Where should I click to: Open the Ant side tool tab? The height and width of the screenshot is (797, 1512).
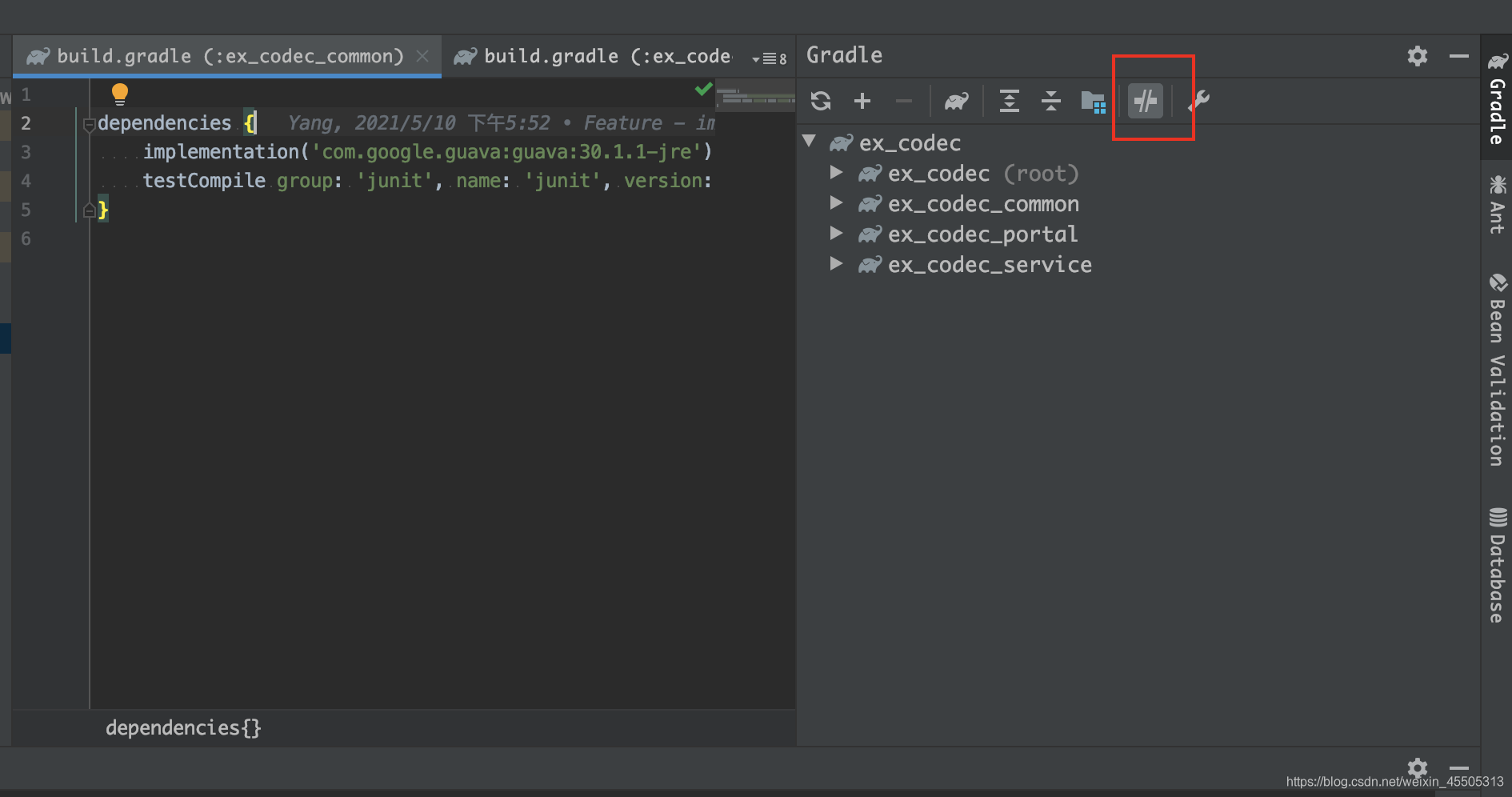coord(1497,205)
